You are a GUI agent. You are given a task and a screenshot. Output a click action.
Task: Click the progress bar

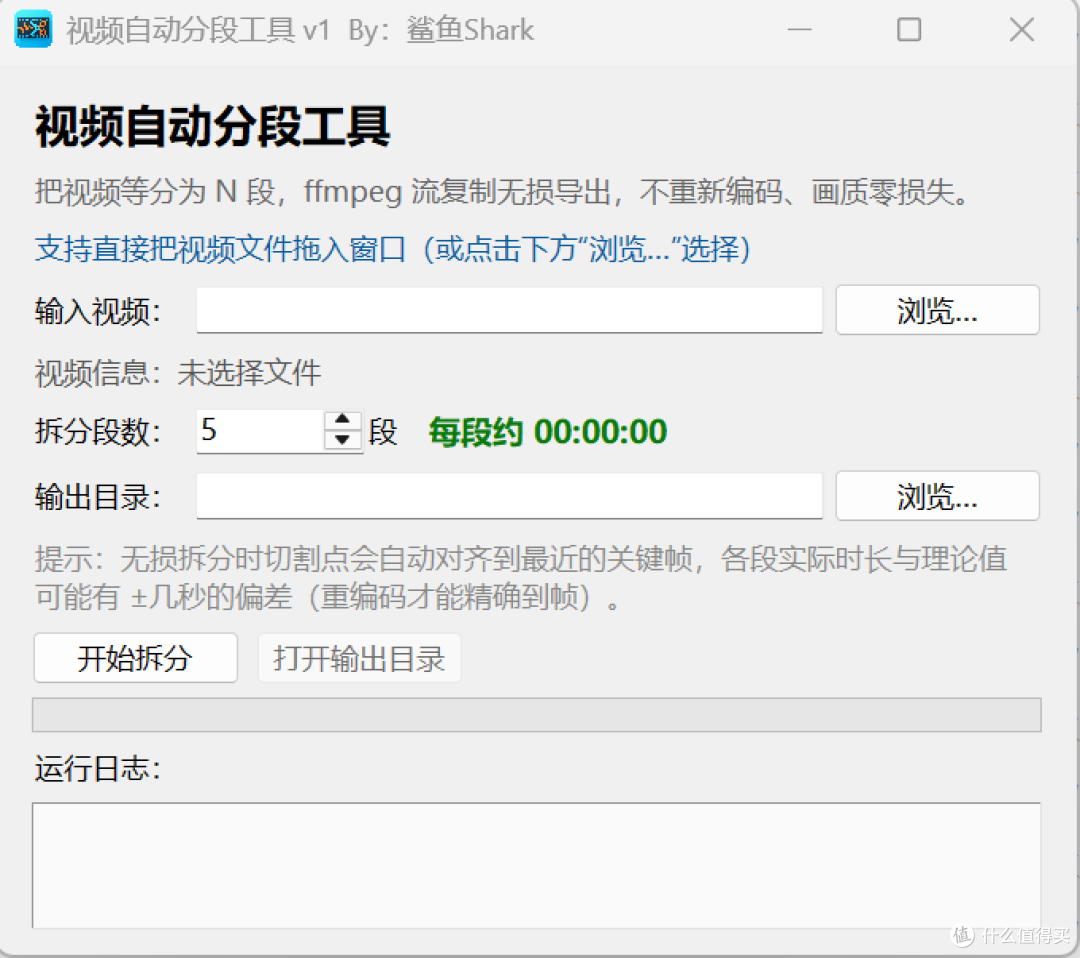tap(537, 715)
